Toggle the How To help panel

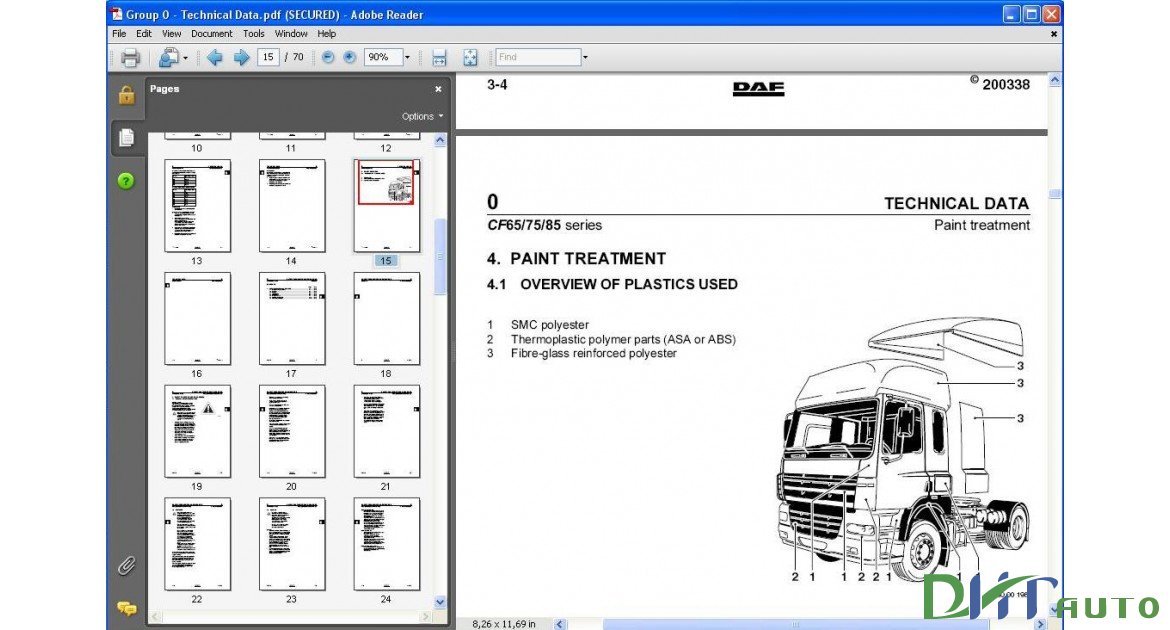tap(126, 180)
